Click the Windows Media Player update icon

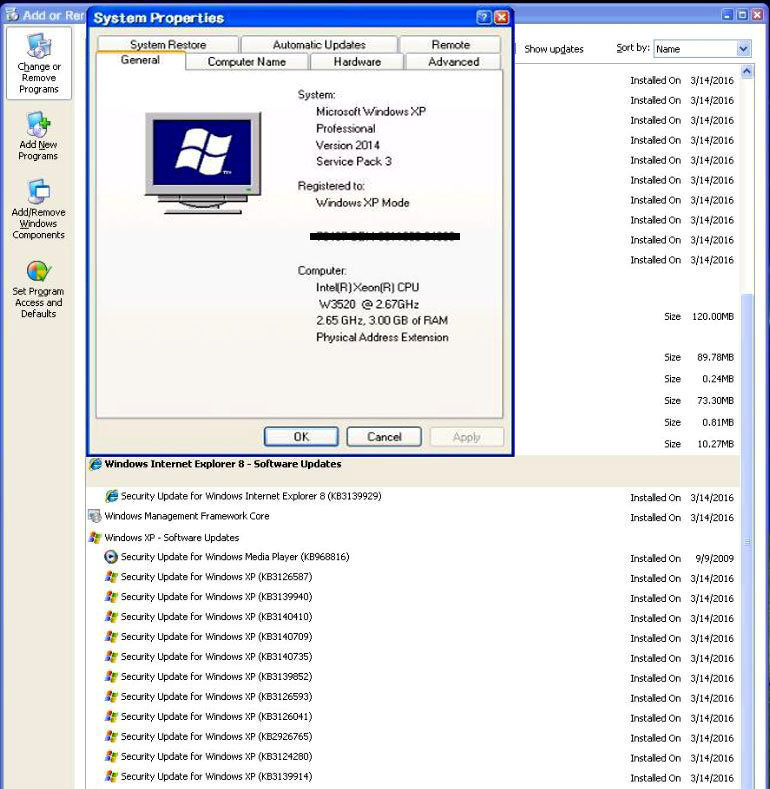111,557
